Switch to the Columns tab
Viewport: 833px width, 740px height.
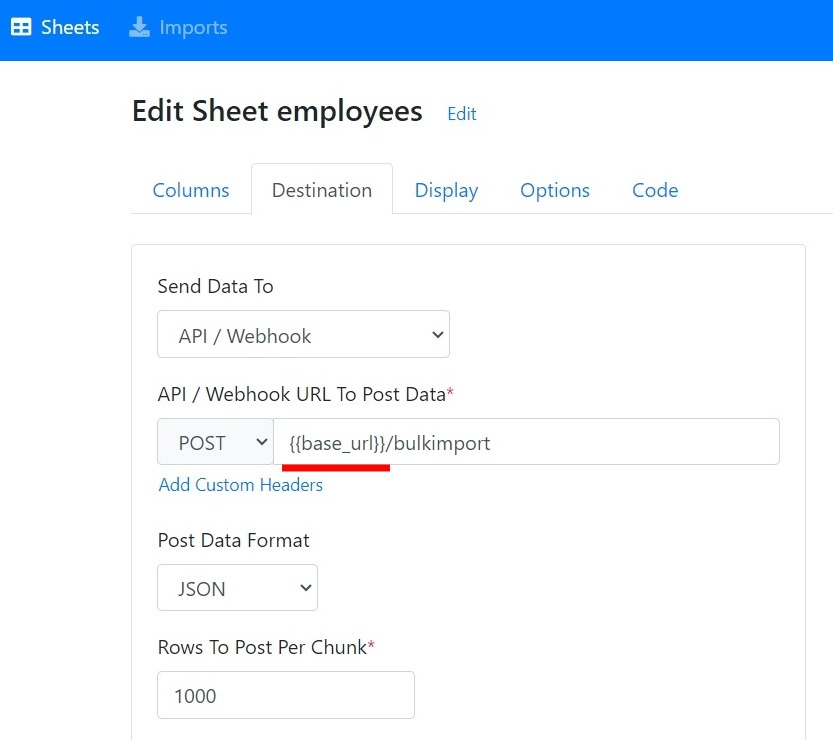coord(191,190)
